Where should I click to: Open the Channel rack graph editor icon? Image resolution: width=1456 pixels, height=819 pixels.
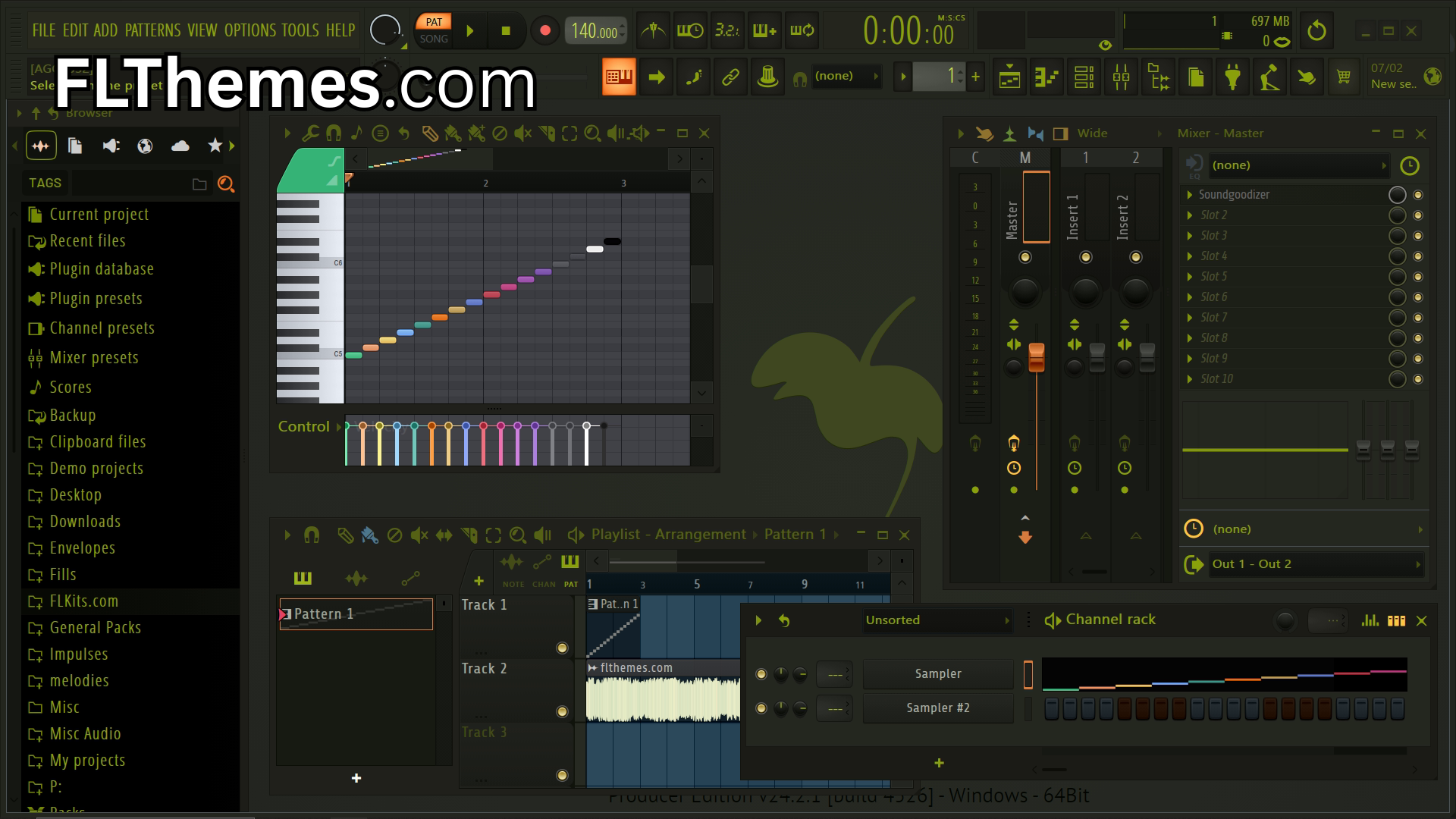click(1370, 620)
